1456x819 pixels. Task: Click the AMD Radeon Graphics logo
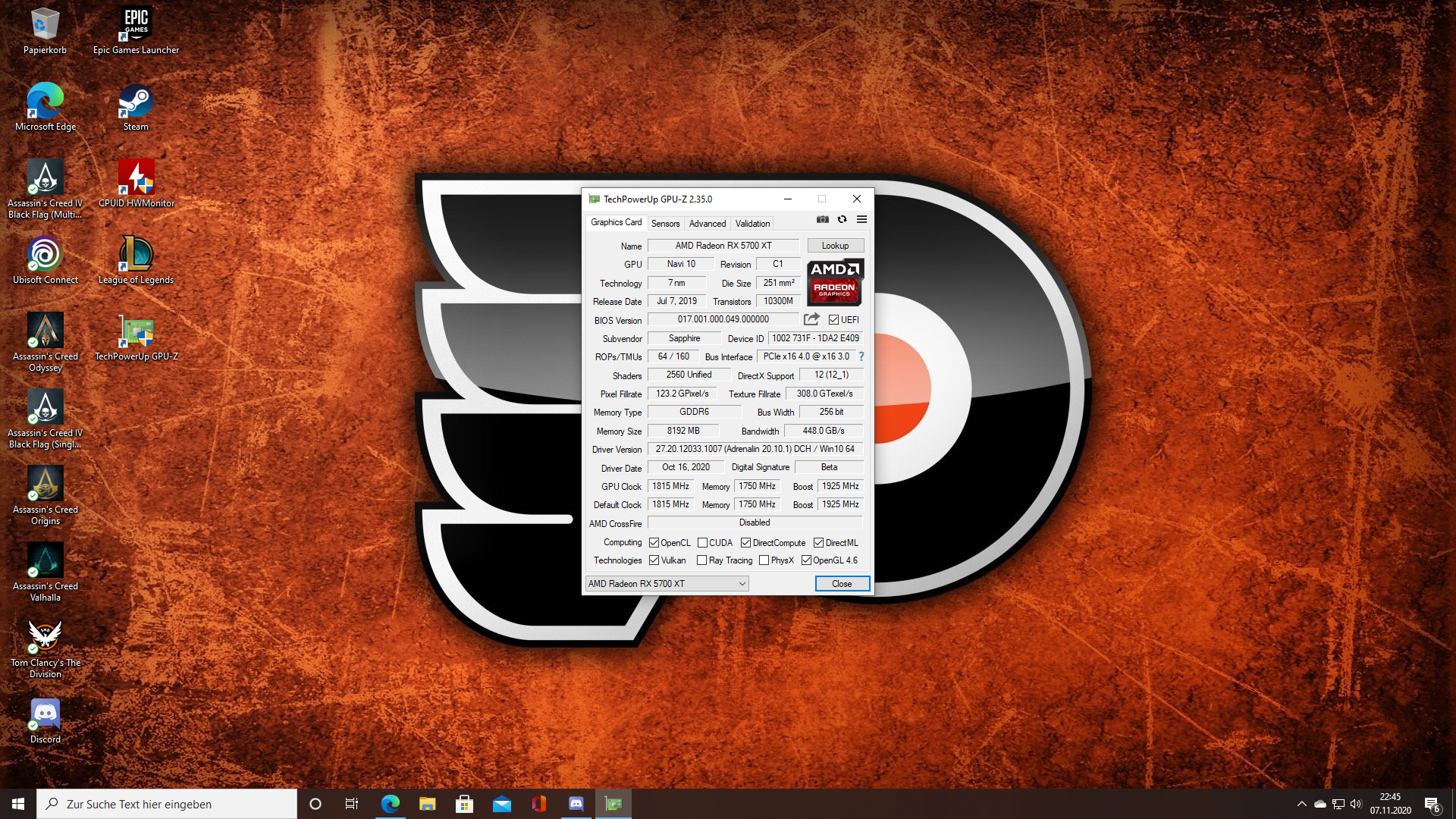[x=834, y=281]
